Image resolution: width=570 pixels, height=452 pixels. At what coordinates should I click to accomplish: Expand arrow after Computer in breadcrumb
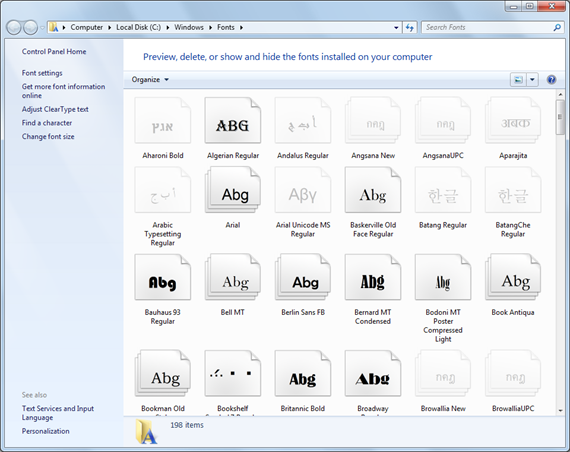109,27
